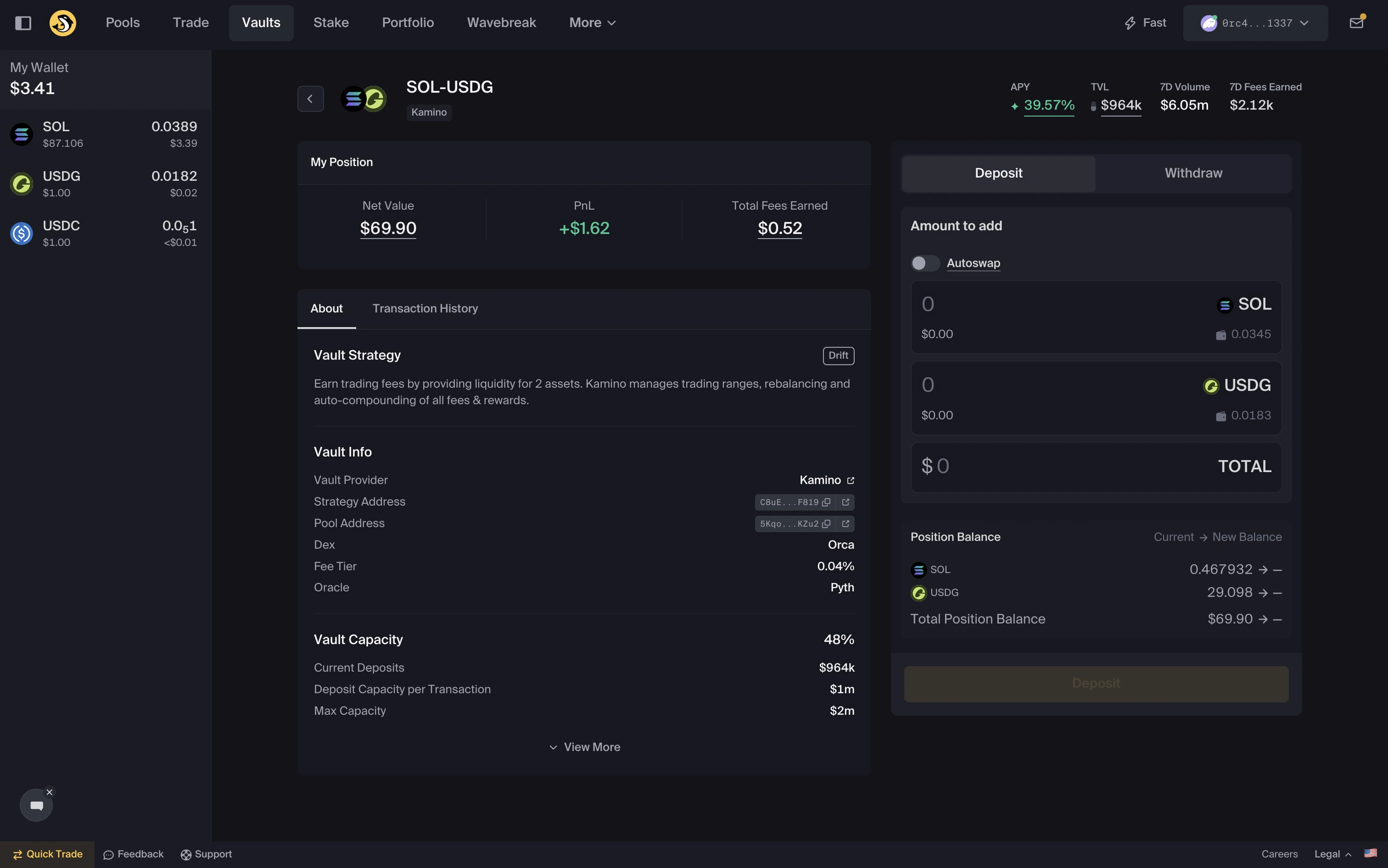
Task: Click the Fast priority fee setting
Action: pos(1145,23)
